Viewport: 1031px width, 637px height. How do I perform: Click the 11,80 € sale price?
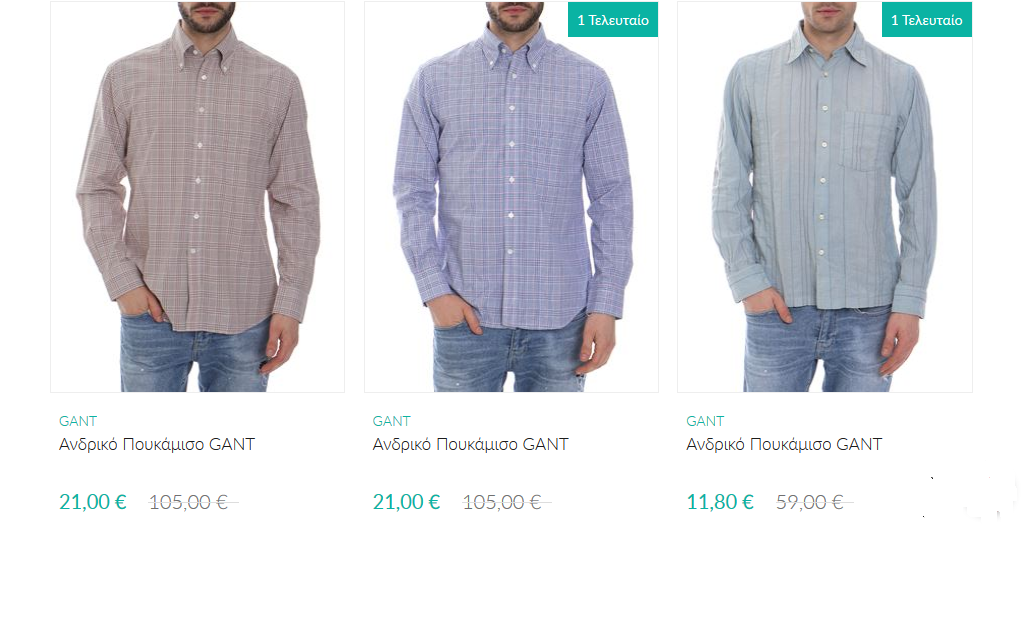coord(720,502)
